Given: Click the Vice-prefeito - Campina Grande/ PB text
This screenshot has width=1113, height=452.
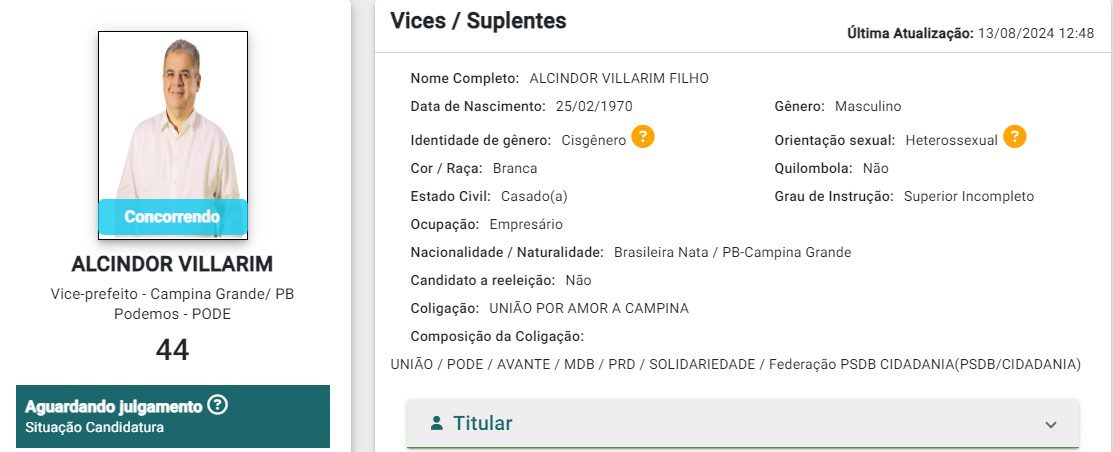Looking at the screenshot, I should point(172,294).
